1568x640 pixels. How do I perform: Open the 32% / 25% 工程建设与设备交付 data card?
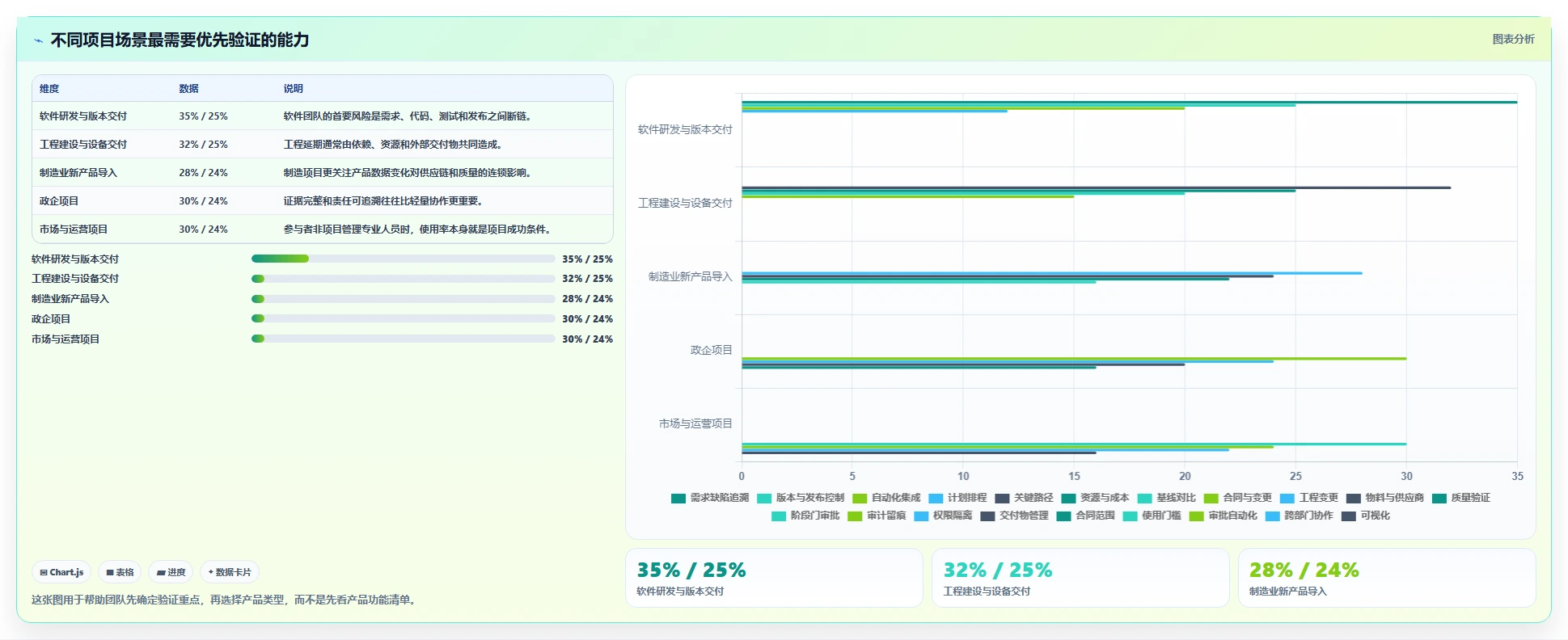tap(1080, 578)
